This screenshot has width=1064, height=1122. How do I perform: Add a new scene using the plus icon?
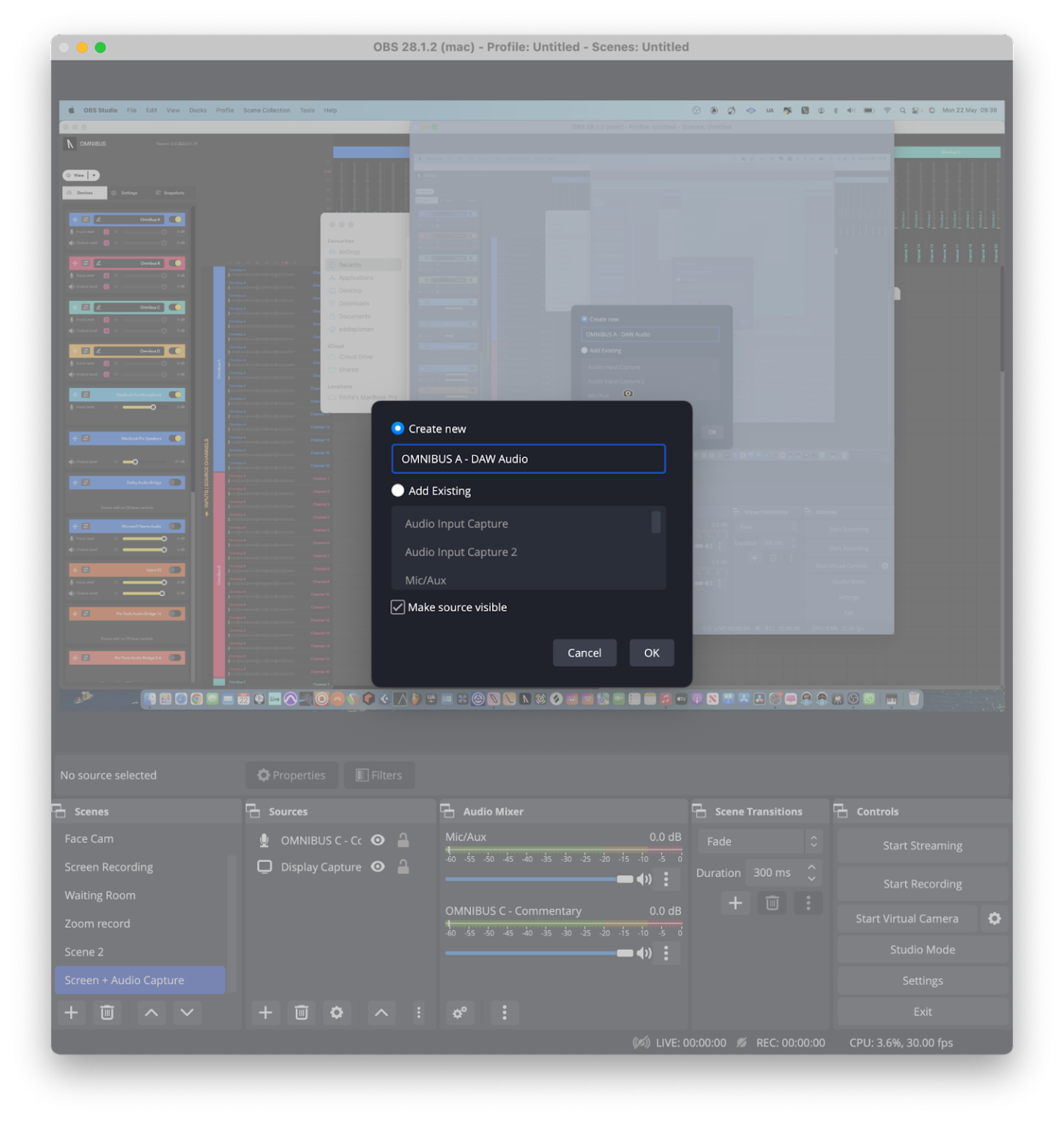(x=71, y=1012)
